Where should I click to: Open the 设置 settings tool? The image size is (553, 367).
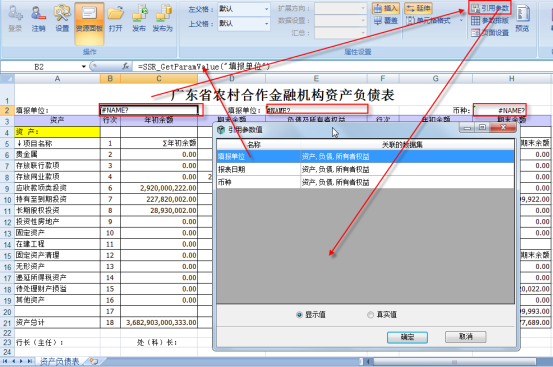coord(62,18)
